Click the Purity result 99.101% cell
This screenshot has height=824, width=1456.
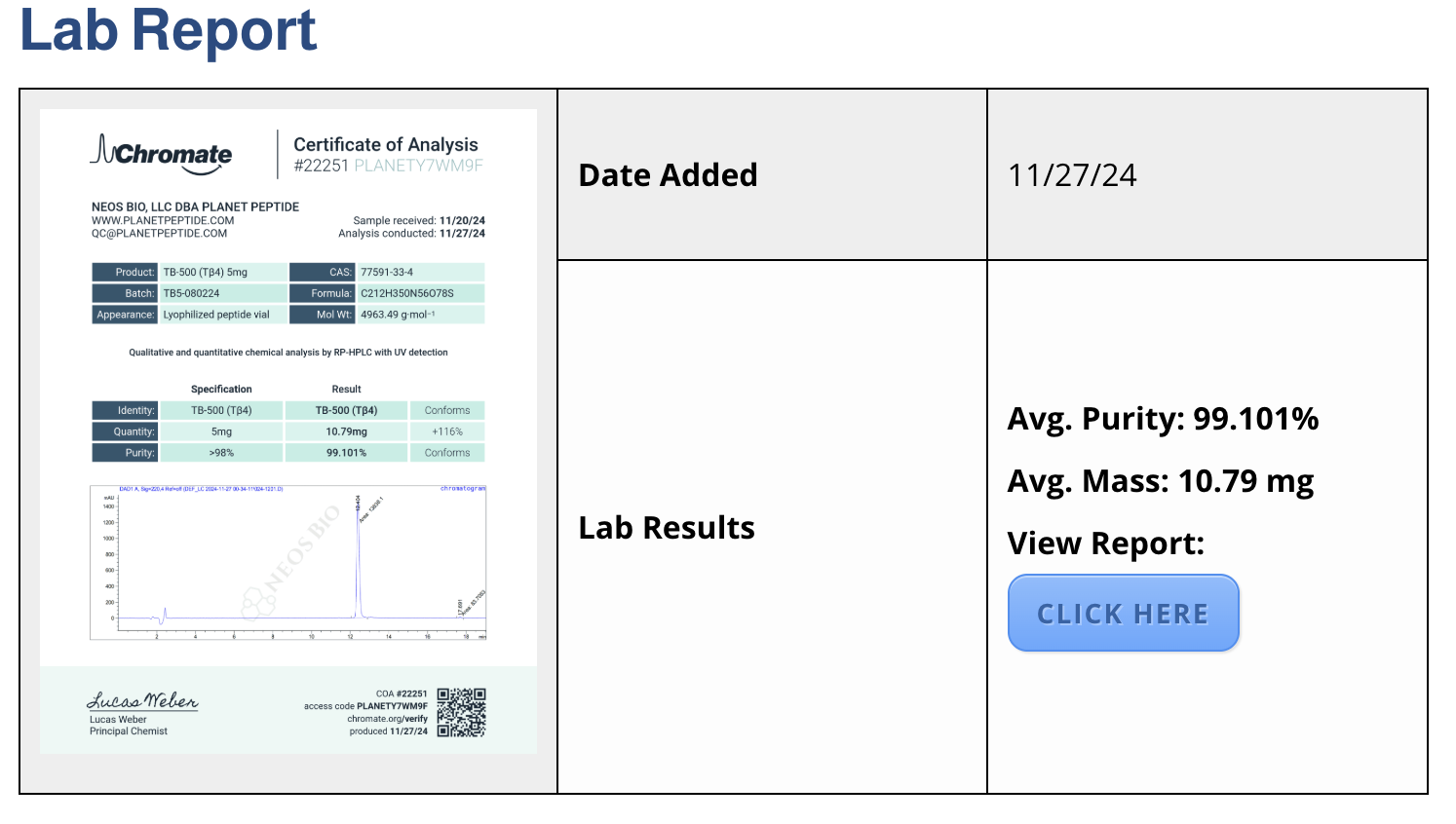click(x=346, y=453)
